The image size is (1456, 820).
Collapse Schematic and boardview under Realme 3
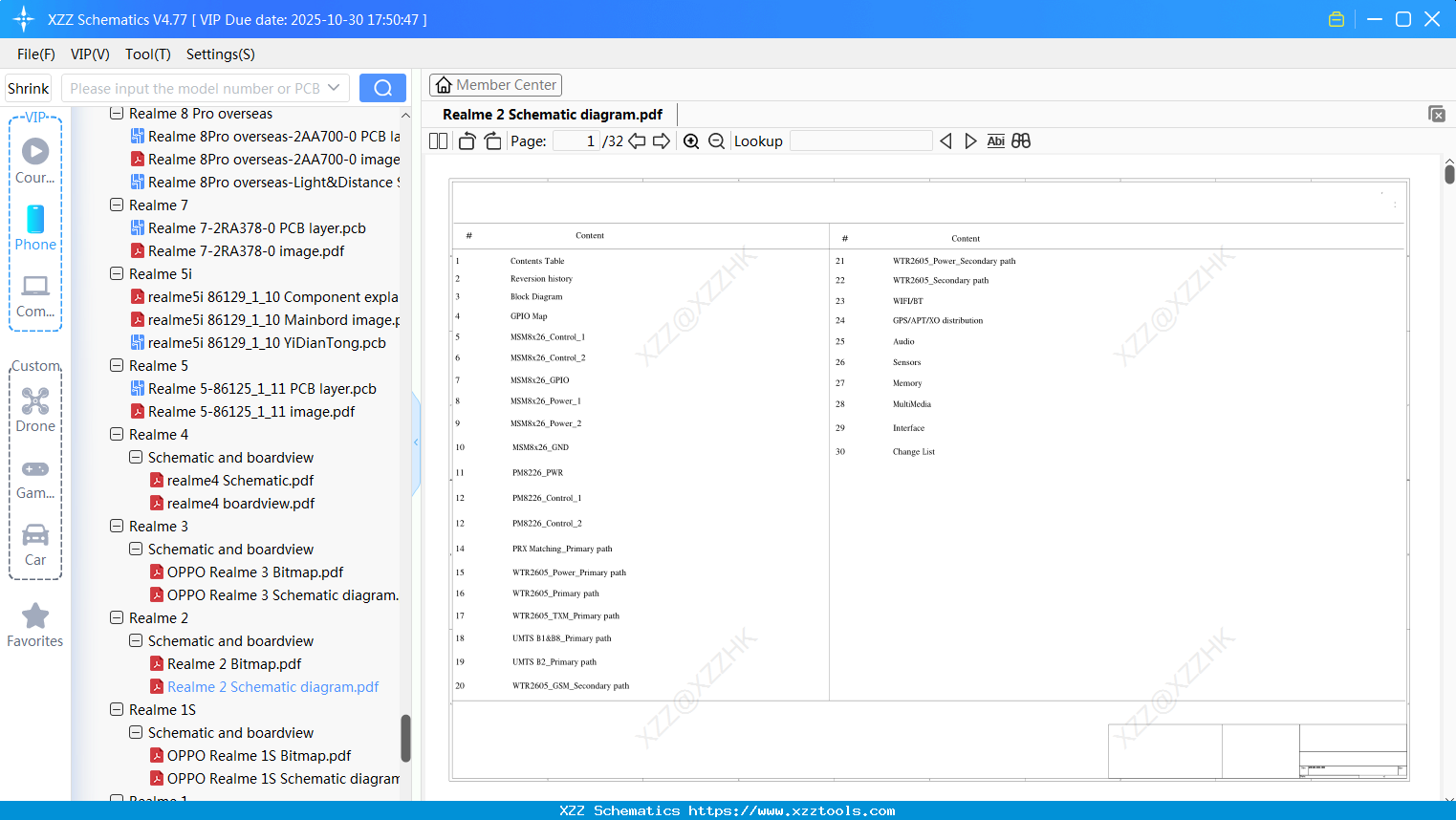point(136,550)
